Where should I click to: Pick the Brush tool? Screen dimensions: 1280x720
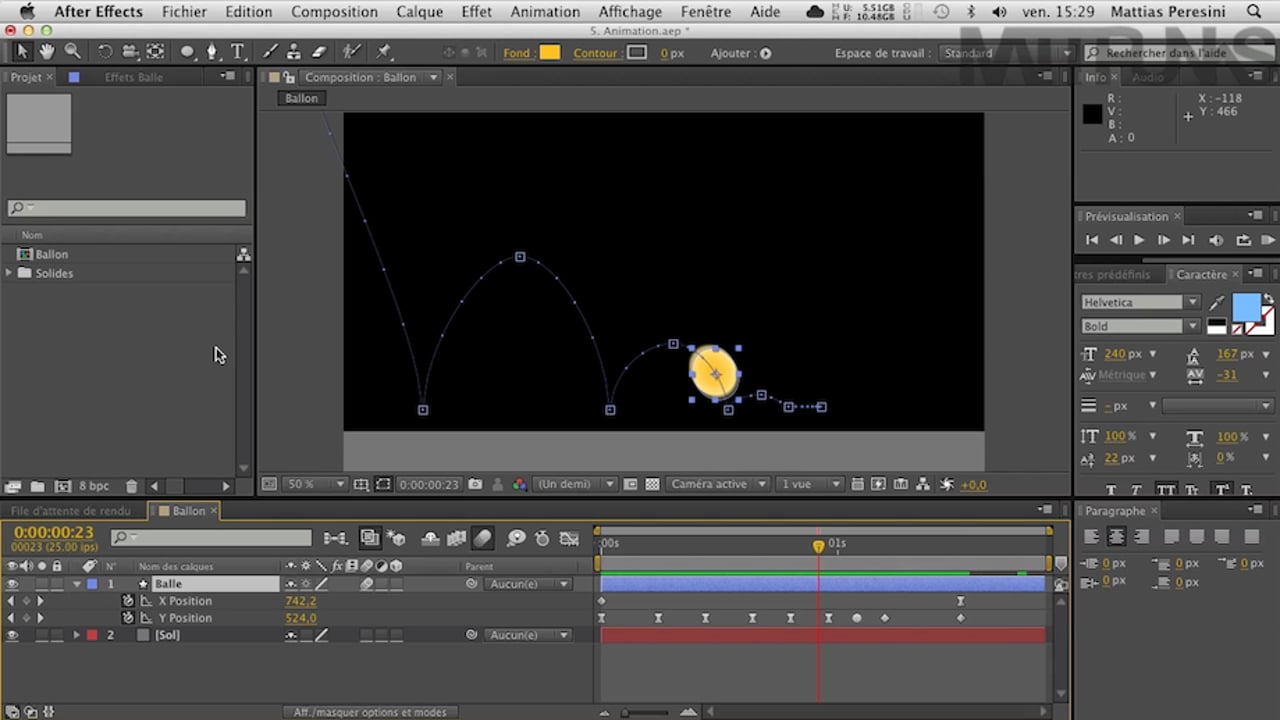(x=270, y=52)
